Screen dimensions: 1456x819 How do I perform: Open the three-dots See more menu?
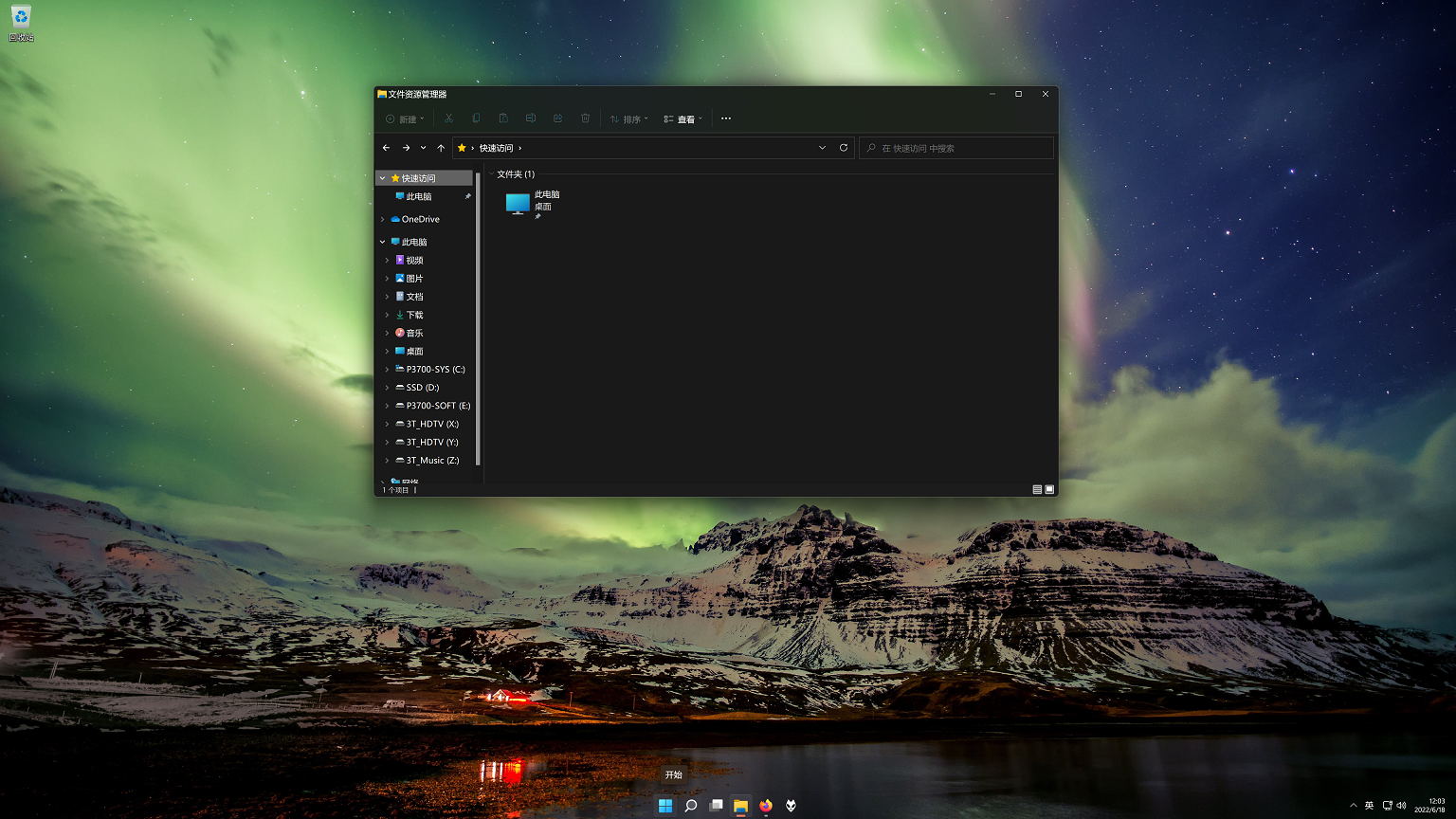726,118
